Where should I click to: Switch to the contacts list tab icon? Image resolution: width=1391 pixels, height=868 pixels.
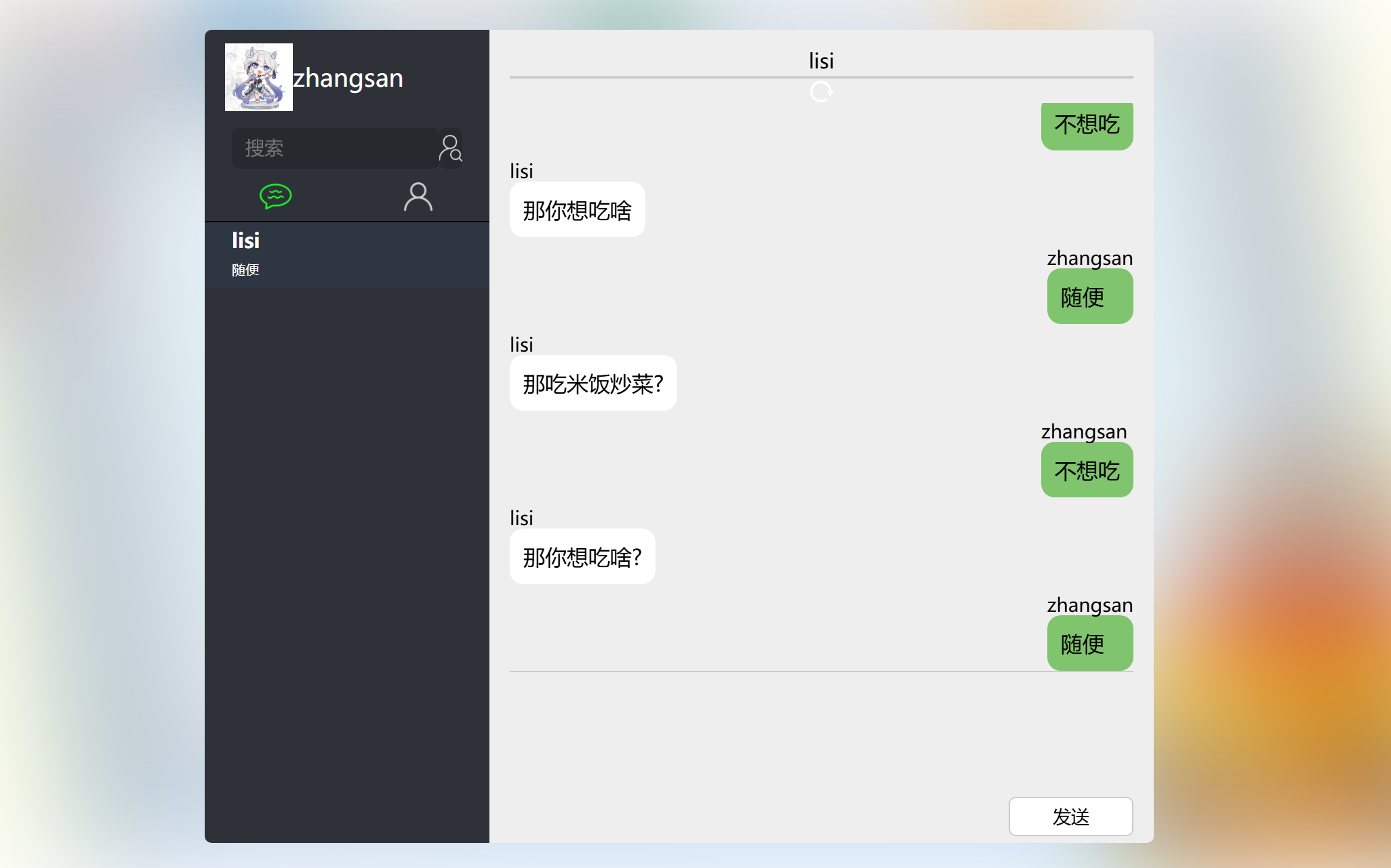click(418, 197)
